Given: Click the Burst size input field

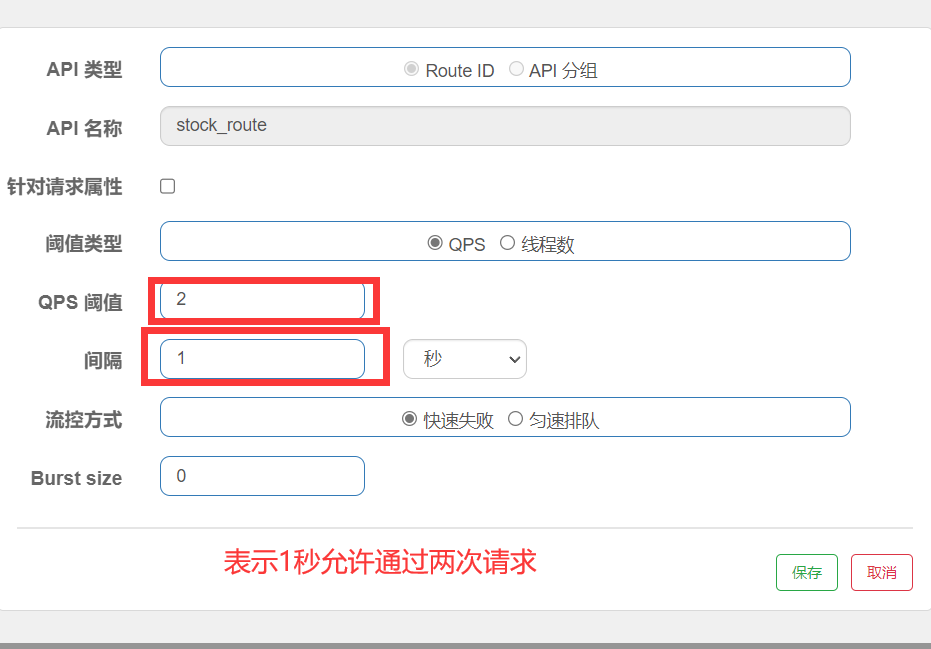Looking at the screenshot, I should pos(262,476).
